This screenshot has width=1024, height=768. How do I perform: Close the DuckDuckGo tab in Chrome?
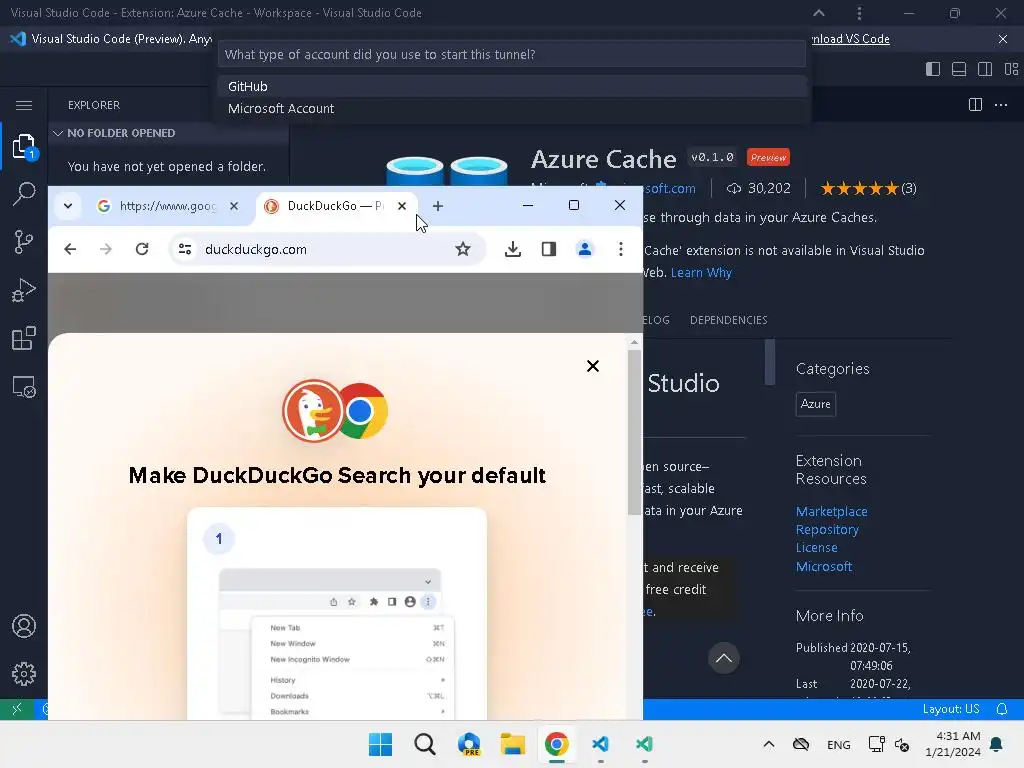(x=402, y=206)
